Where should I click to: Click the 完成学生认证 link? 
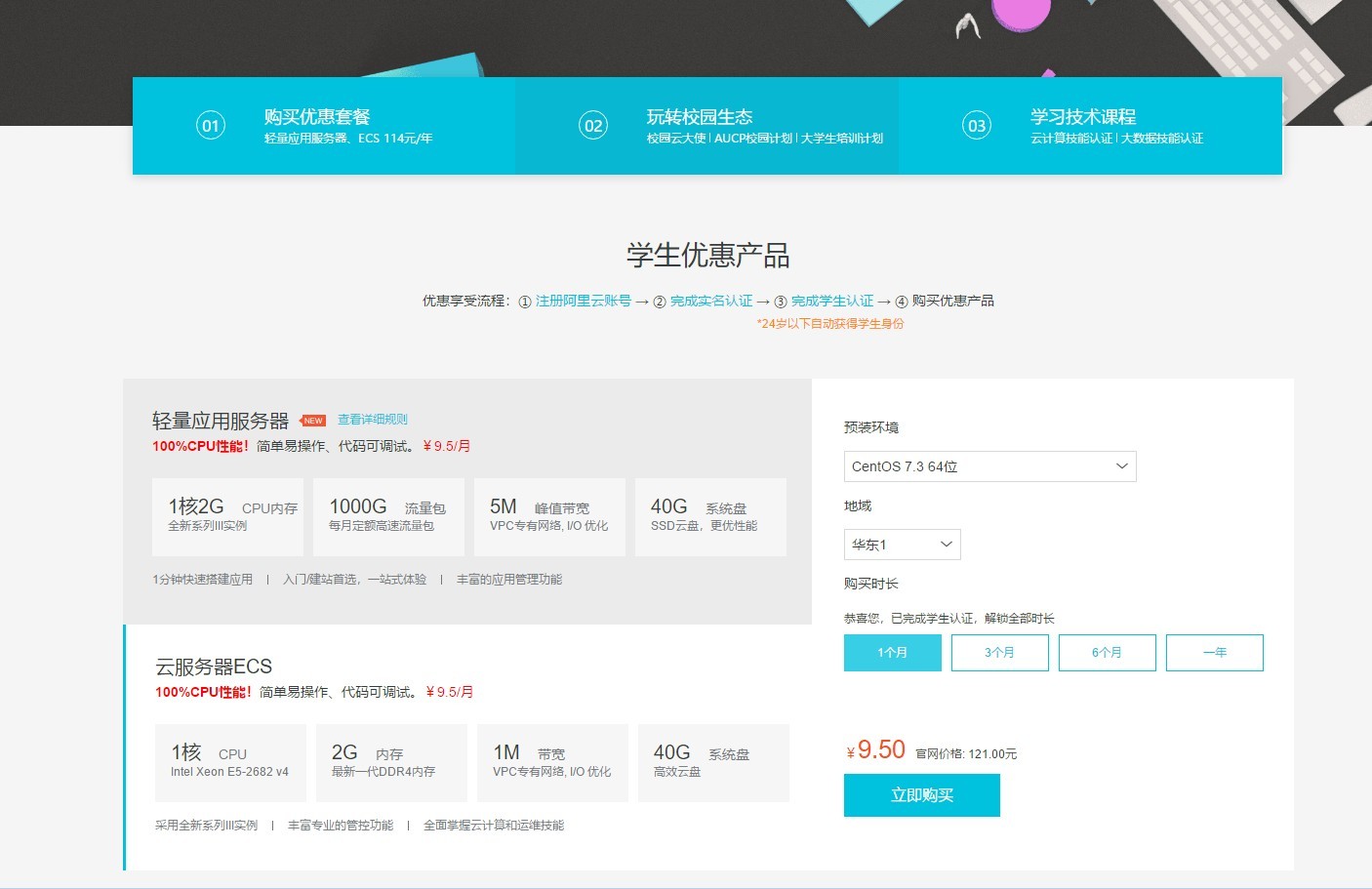(x=833, y=301)
